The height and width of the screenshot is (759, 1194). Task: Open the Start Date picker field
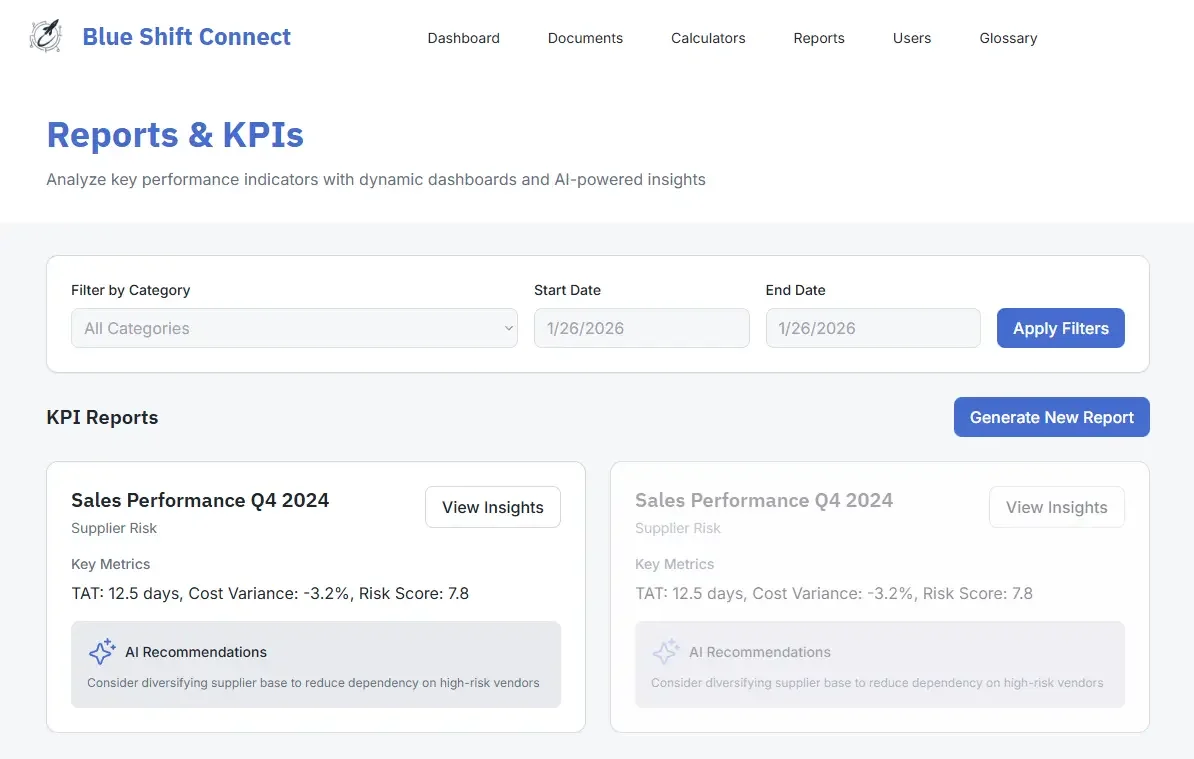[x=641, y=328]
